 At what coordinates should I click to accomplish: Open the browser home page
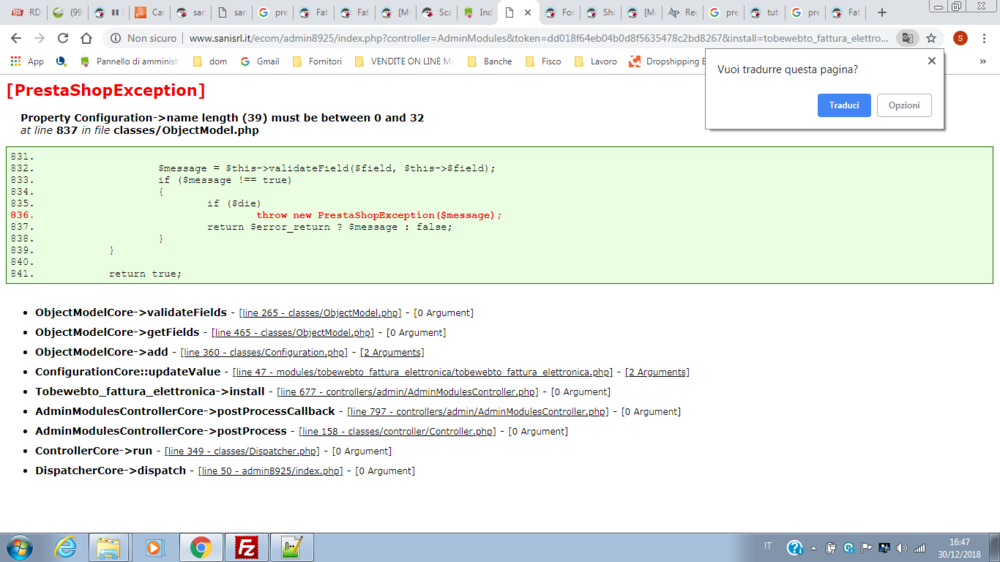coord(86,38)
